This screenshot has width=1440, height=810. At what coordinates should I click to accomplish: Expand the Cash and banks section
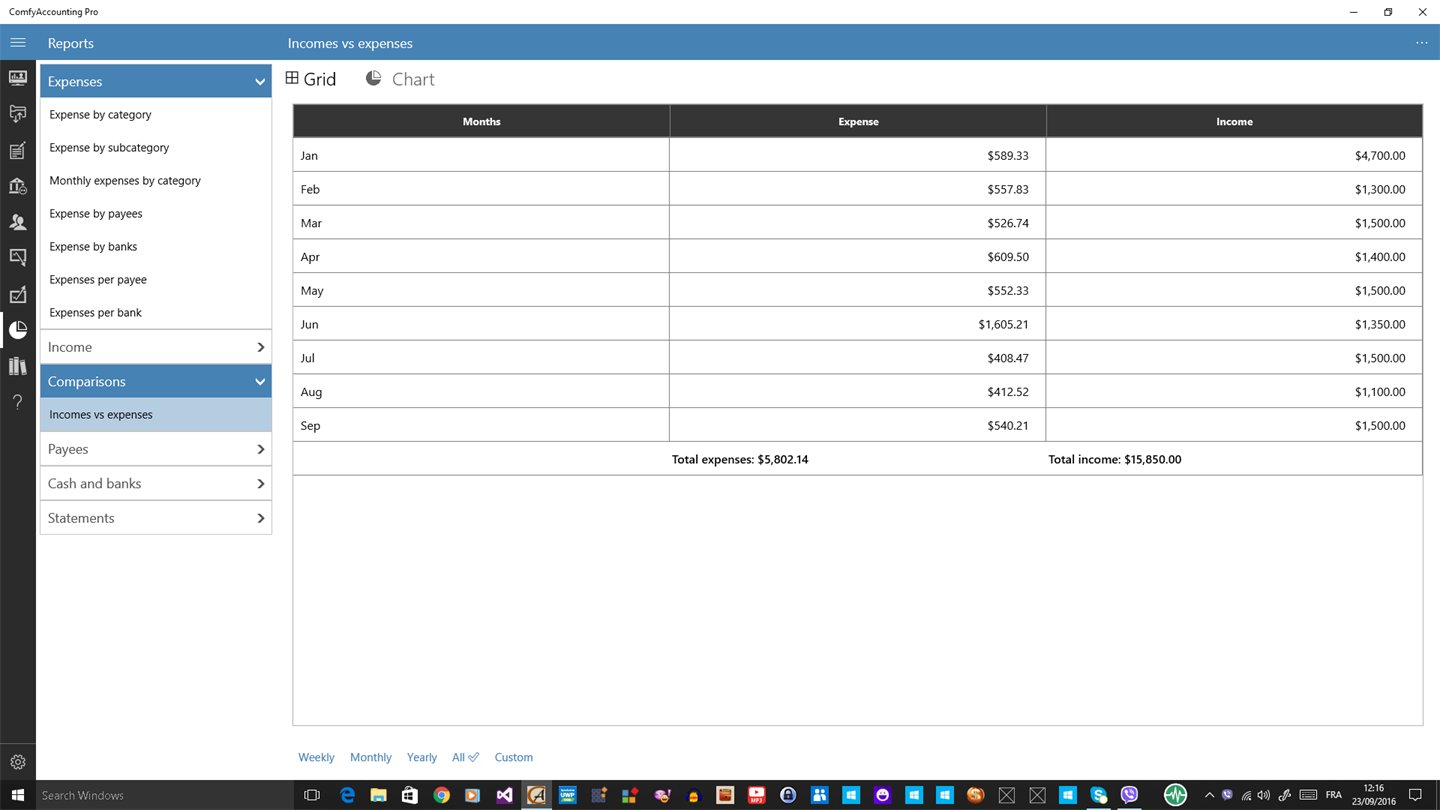coord(156,483)
